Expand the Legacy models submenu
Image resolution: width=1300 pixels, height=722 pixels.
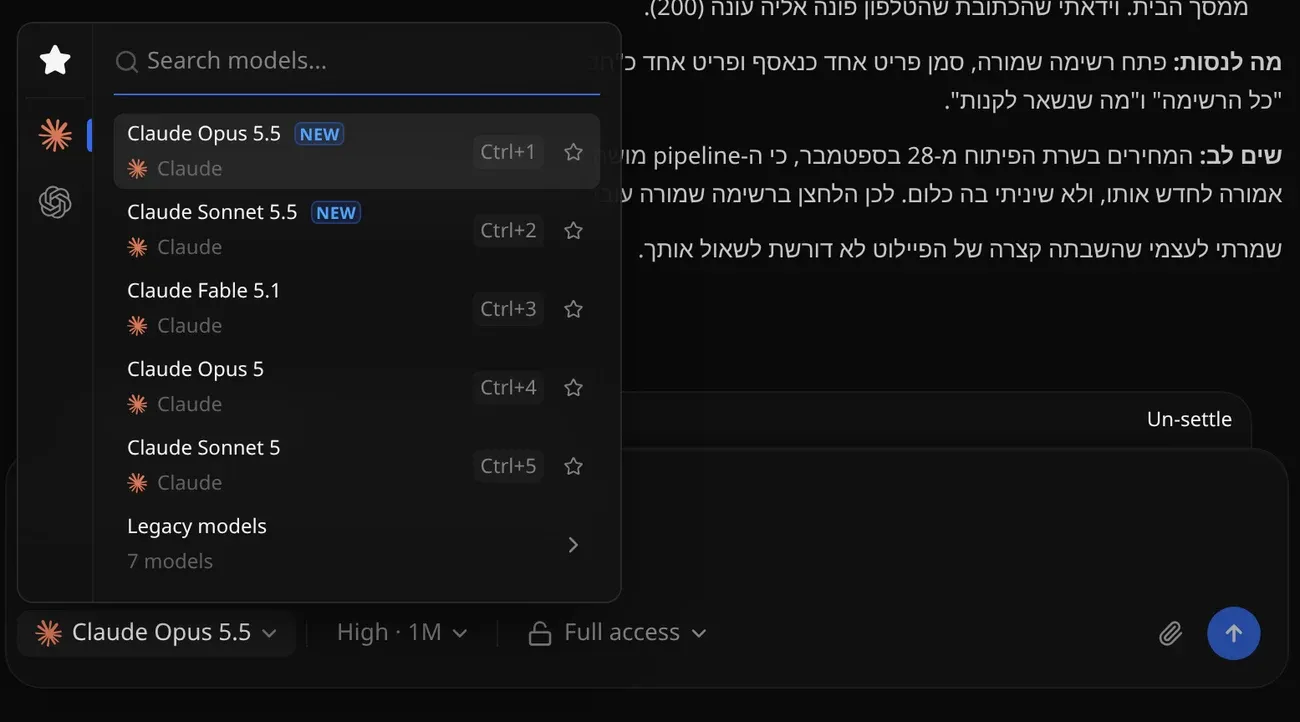click(x=357, y=544)
